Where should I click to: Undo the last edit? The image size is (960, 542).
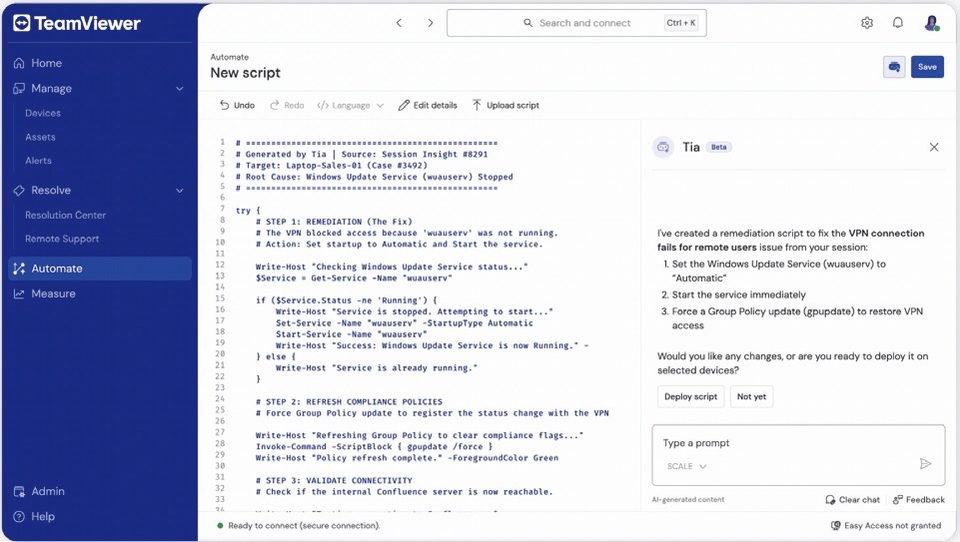pyautogui.click(x=237, y=105)
